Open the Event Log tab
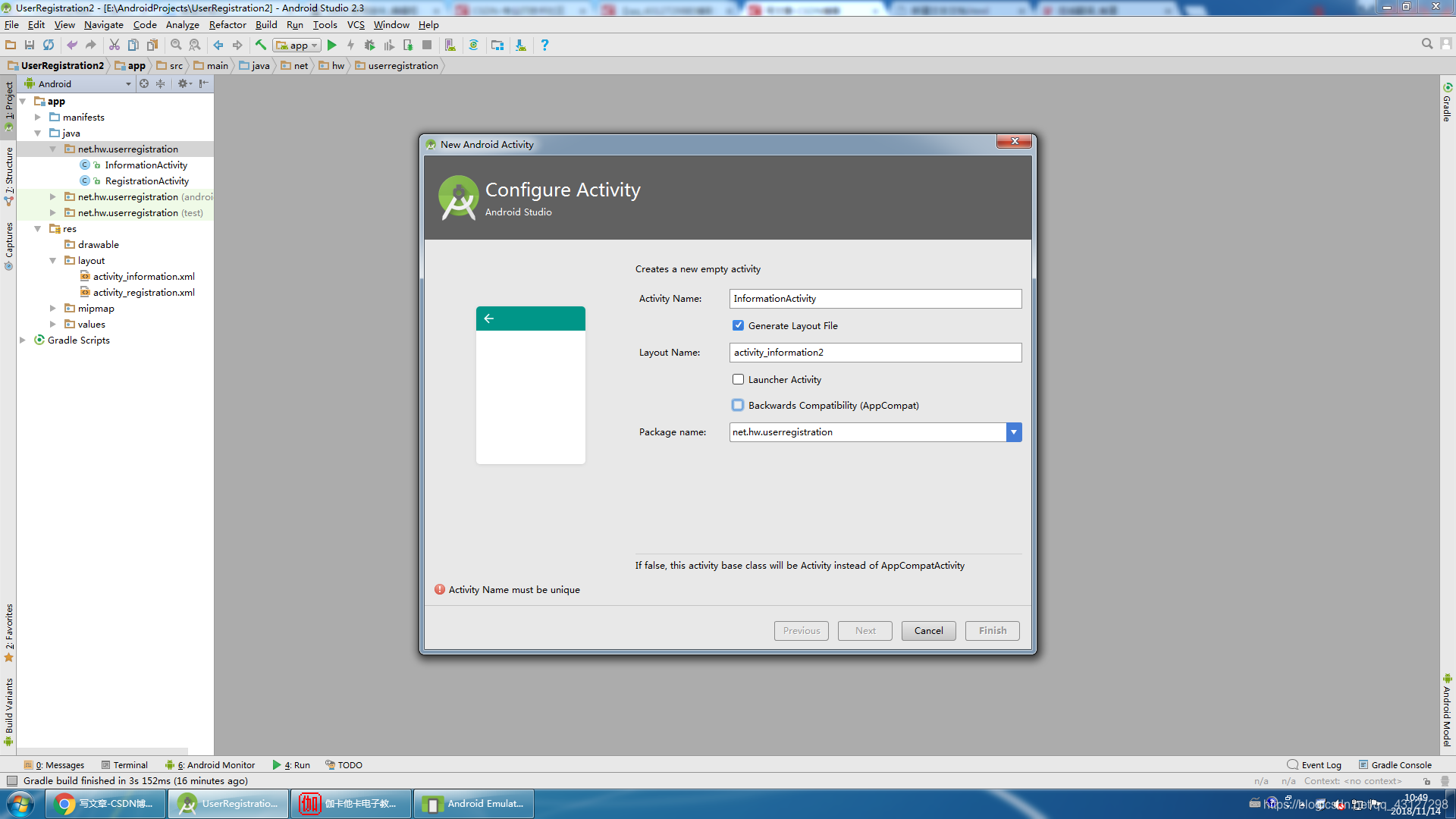The image size is (1456, 819). click(1314, 765)
